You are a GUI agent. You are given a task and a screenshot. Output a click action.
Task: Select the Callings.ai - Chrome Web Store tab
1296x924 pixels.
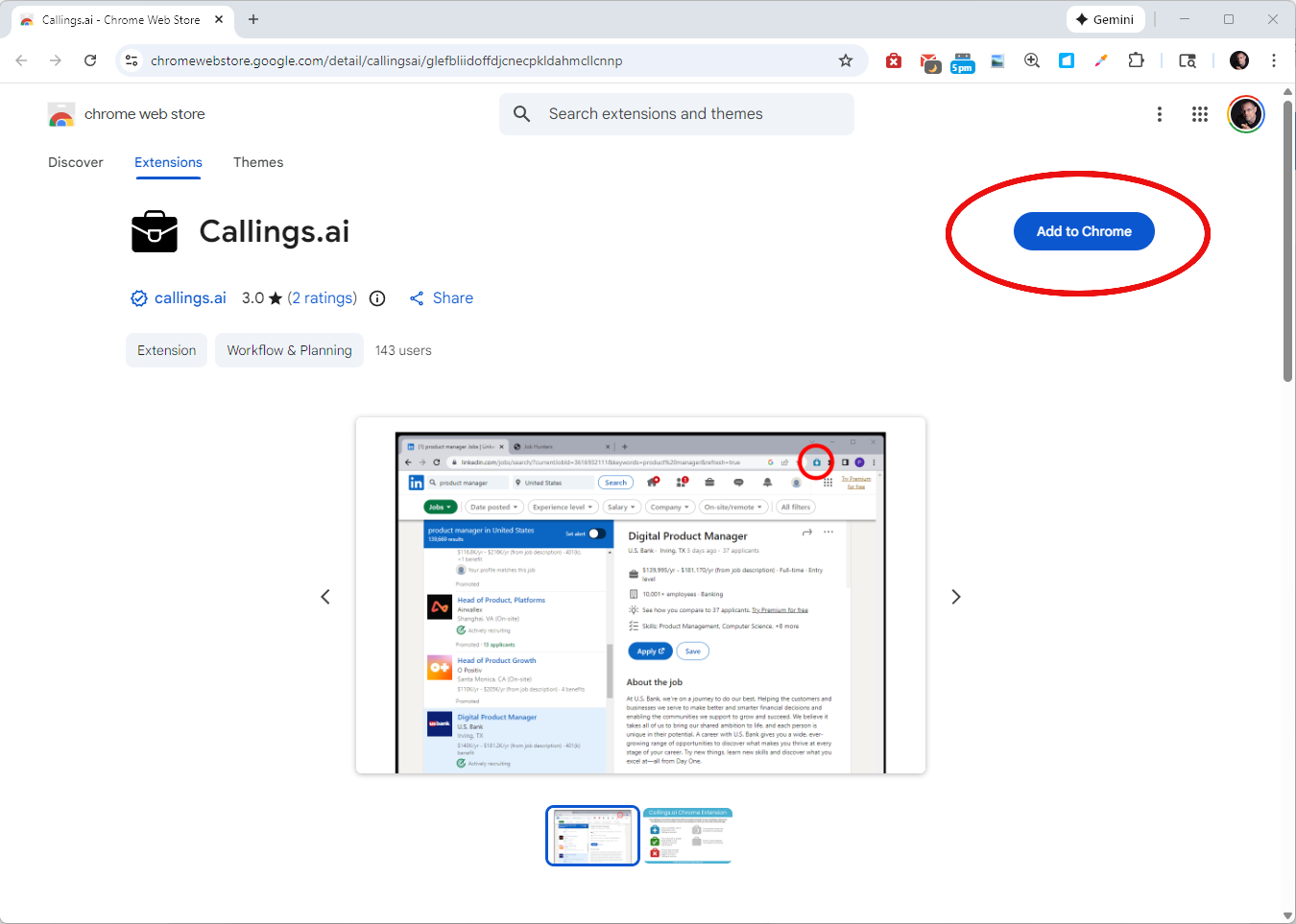point(121,19)
